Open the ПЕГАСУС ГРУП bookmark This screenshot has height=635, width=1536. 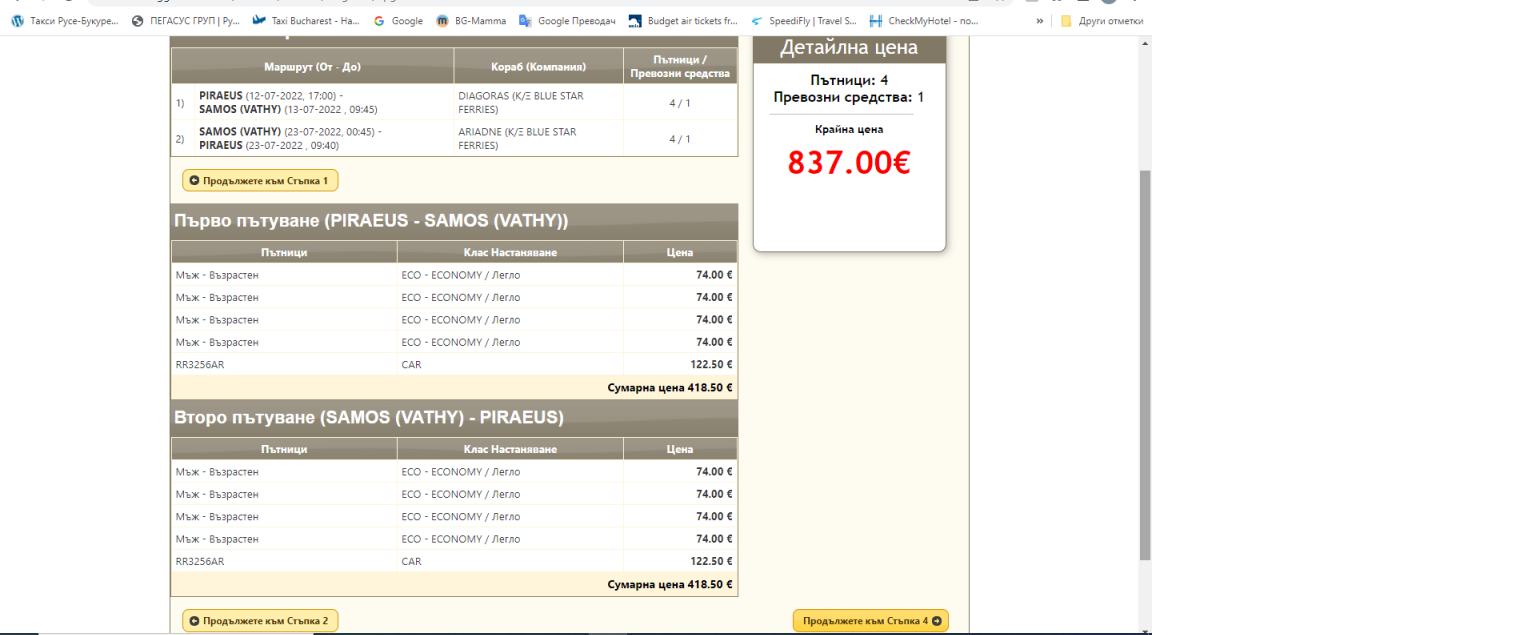click(x=186, y=20)
